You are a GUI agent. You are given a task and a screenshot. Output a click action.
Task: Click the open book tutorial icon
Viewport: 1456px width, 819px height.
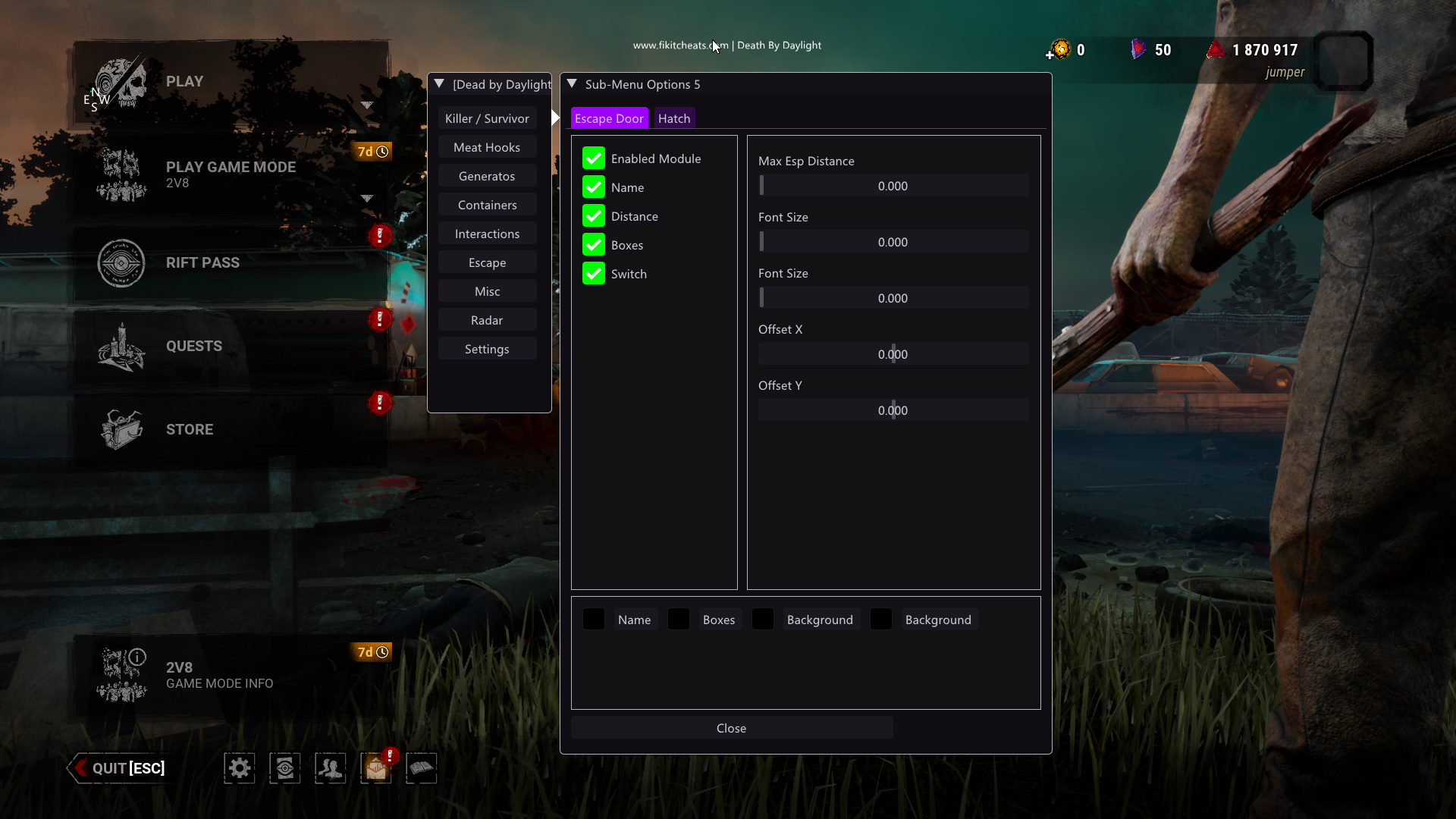[422, 768]
